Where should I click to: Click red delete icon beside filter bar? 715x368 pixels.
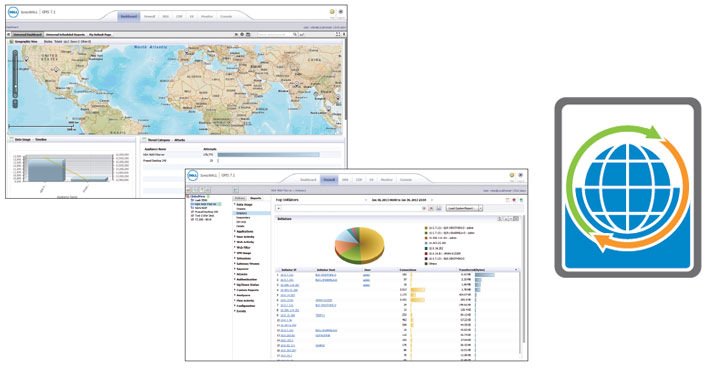tap(431, 208)
